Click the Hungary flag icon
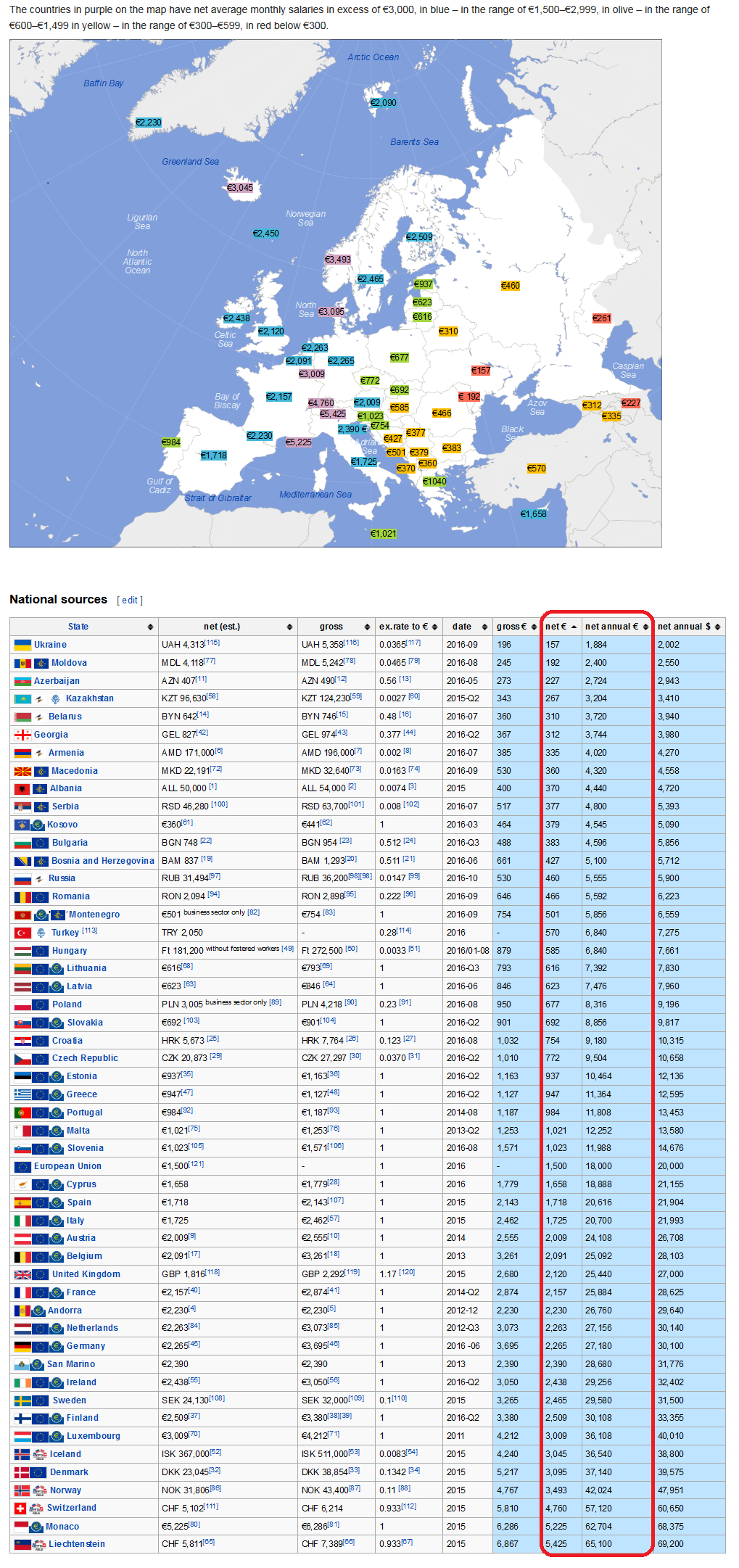The image size is (739, 1568). pyautogui.click(x=22, y=951)
